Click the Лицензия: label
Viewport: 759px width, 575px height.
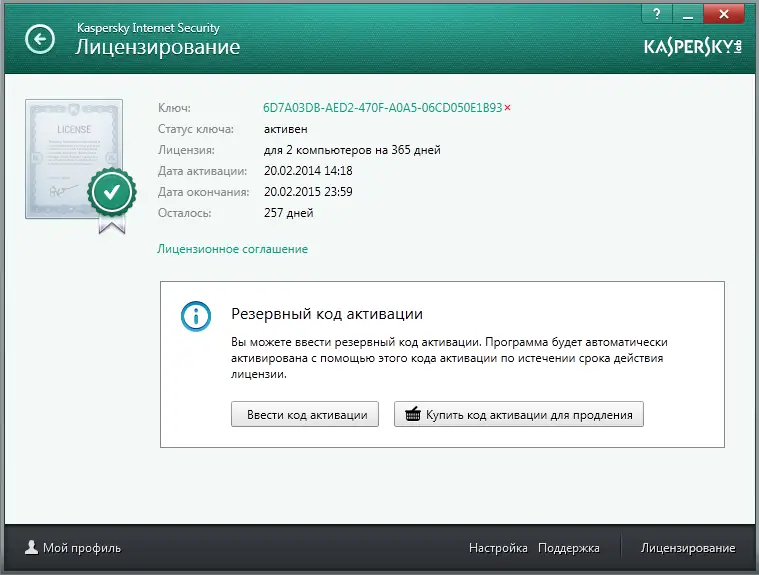pyautogui.click(x=186, y=150)
